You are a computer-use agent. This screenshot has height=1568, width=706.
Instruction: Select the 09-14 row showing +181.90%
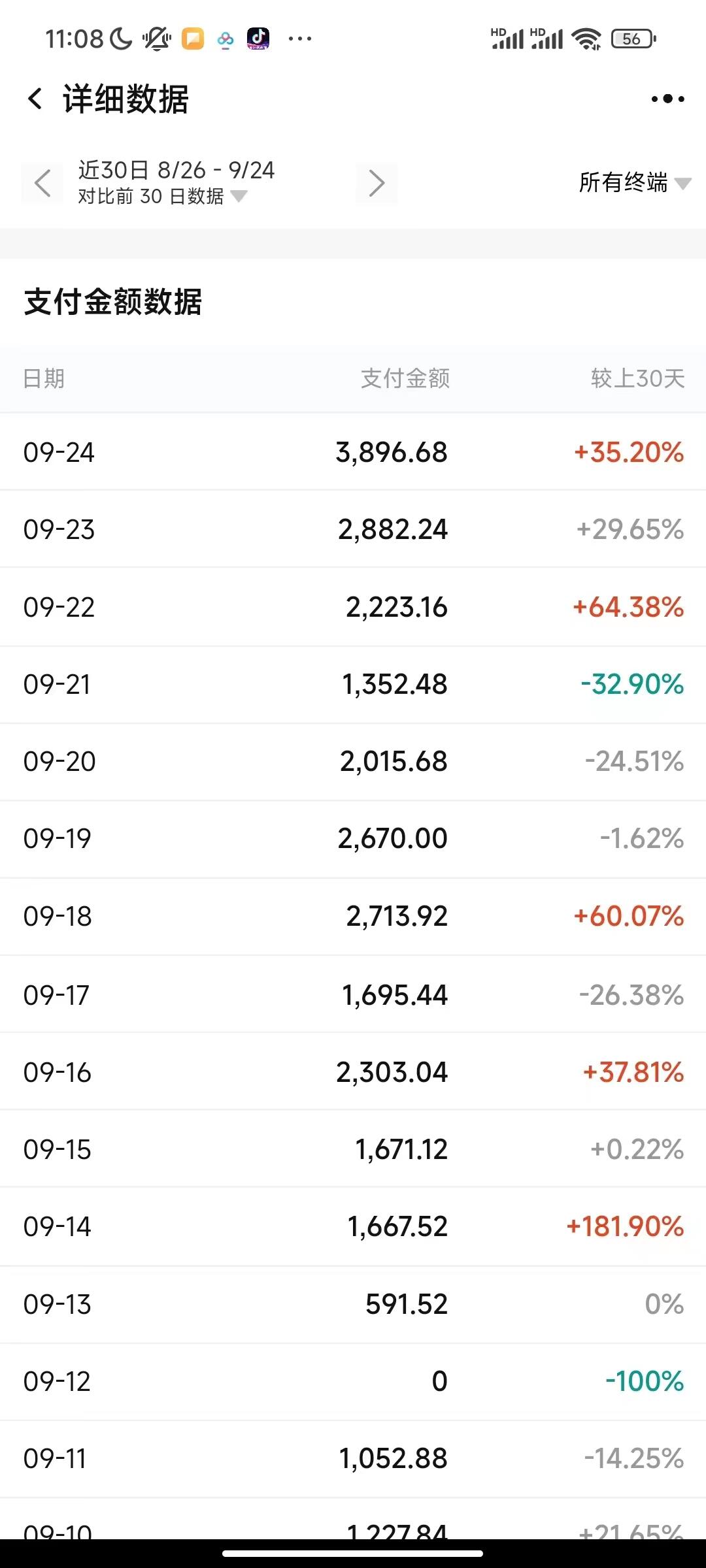click(x=353, y=1226)
